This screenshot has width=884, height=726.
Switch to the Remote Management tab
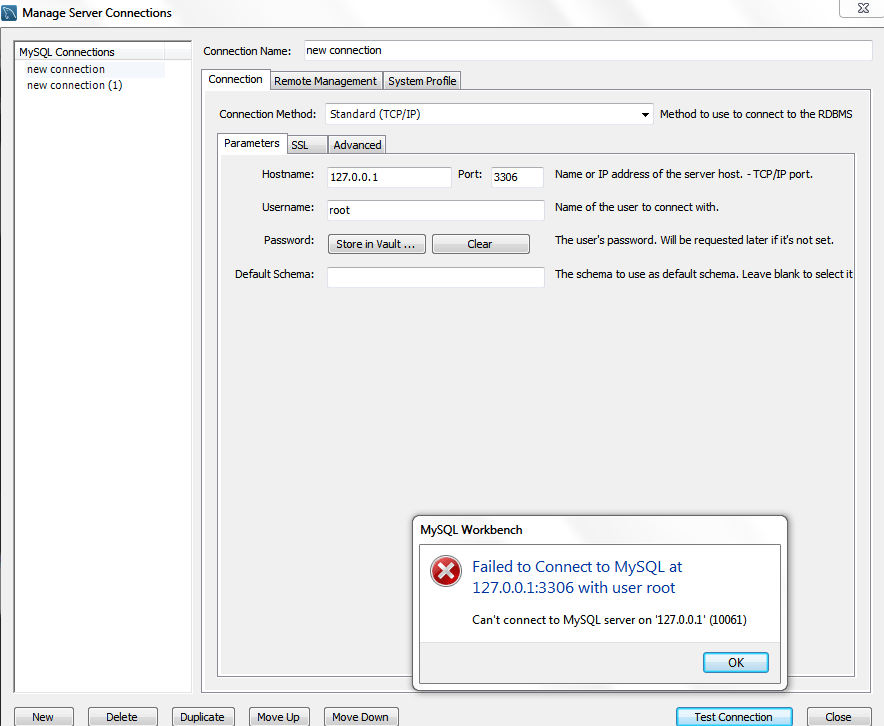[327, 80]
